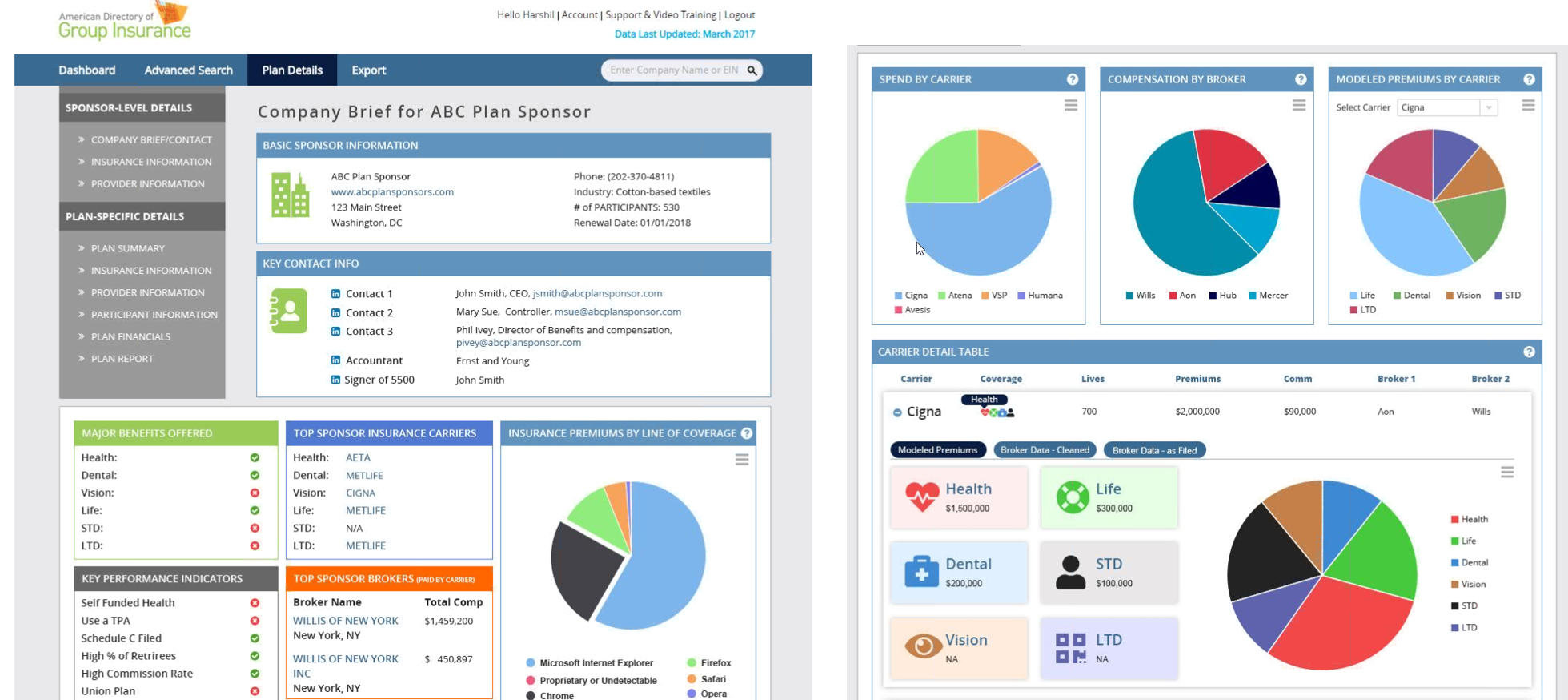Click the green contact card icon
This screenshot has width=1568, height=700.
coord(288,311)
